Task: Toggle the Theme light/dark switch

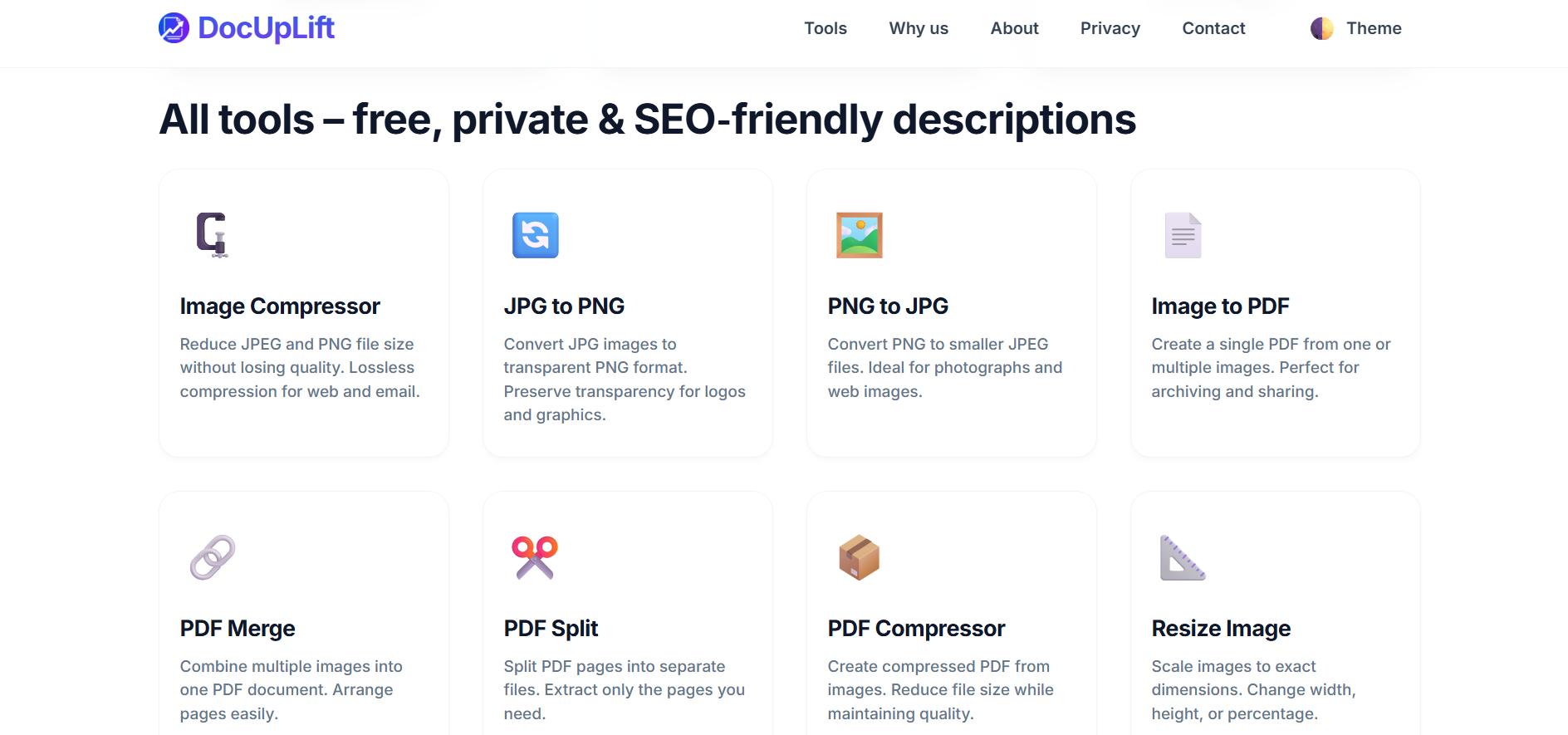Action: pyautogui.click(x=1373, y=28)
